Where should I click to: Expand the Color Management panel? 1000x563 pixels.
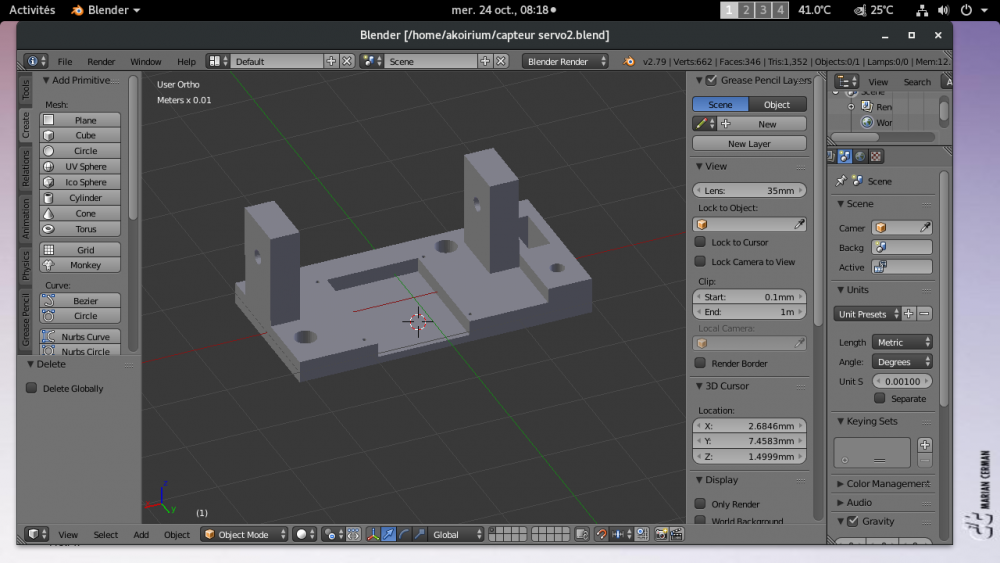tap(881, 484)
